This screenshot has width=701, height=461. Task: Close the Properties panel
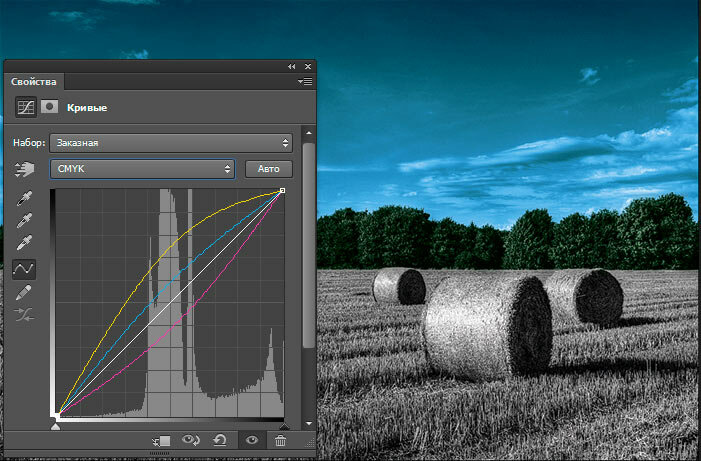click(308, 66)
